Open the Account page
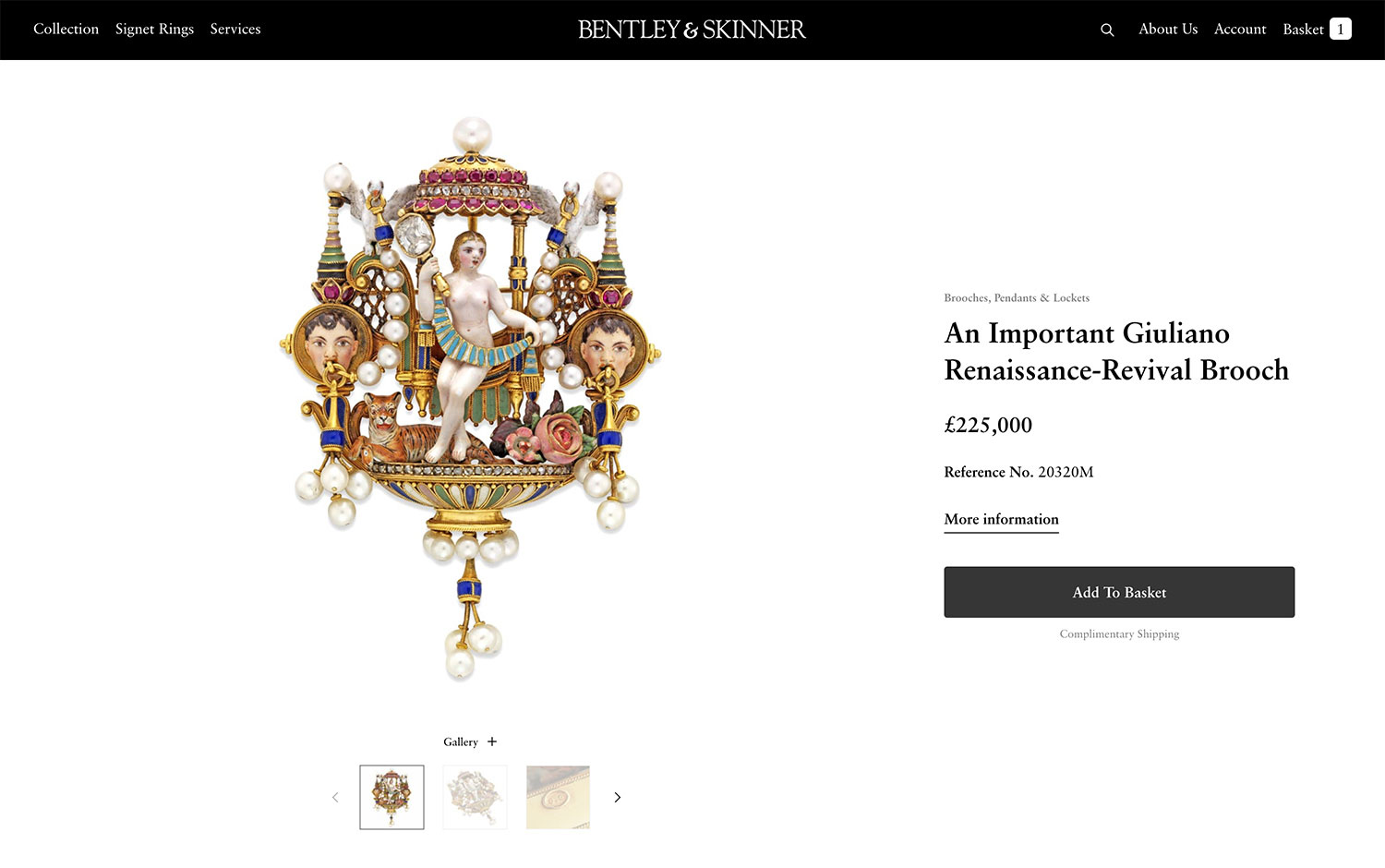The width and height of the screenshot is (1385, 868). 1240,30
